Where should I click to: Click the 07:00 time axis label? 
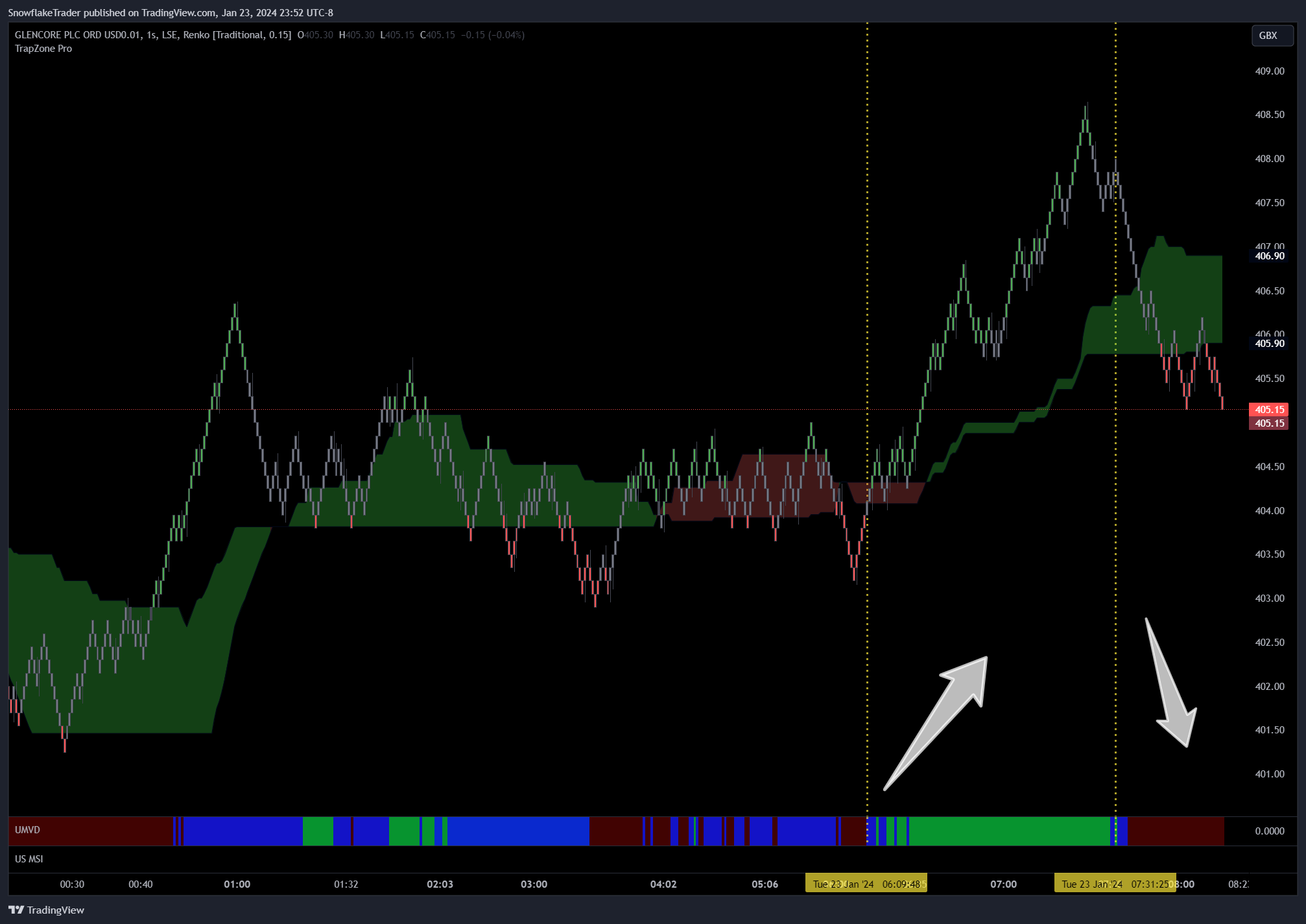click(1003, 884)
